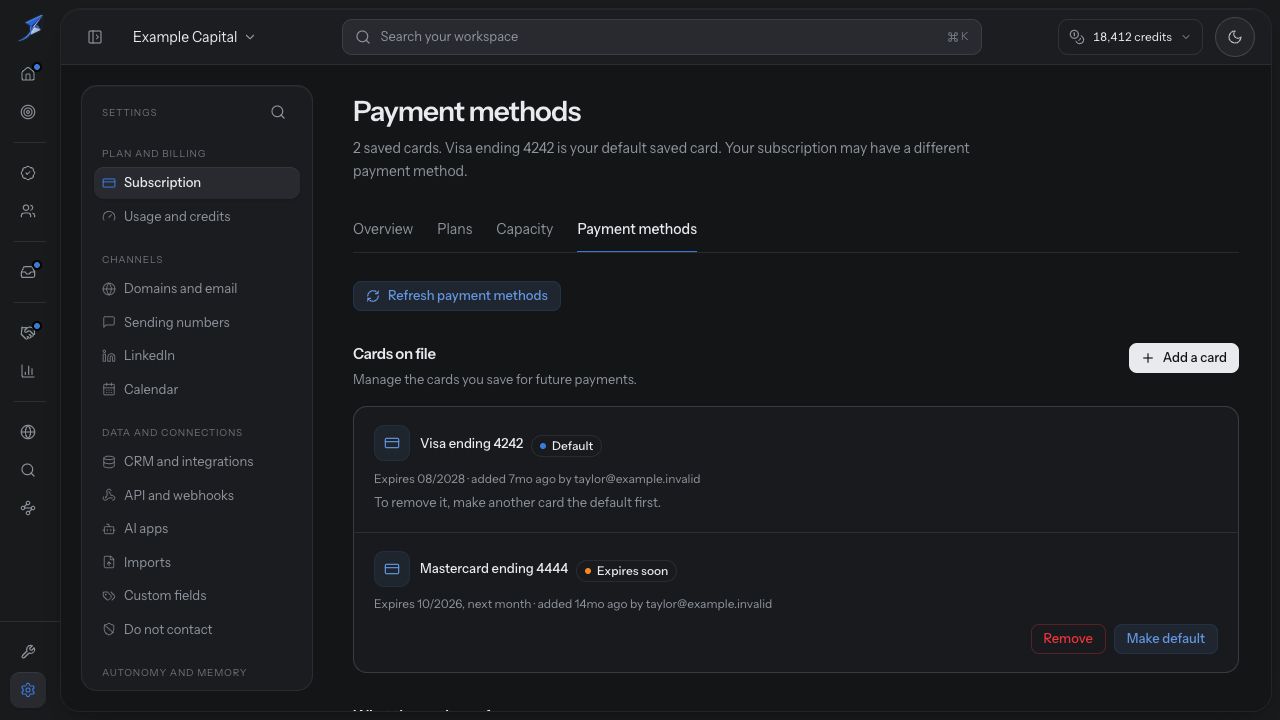Open the wrench icon in left rail

[x=28, y=652]
